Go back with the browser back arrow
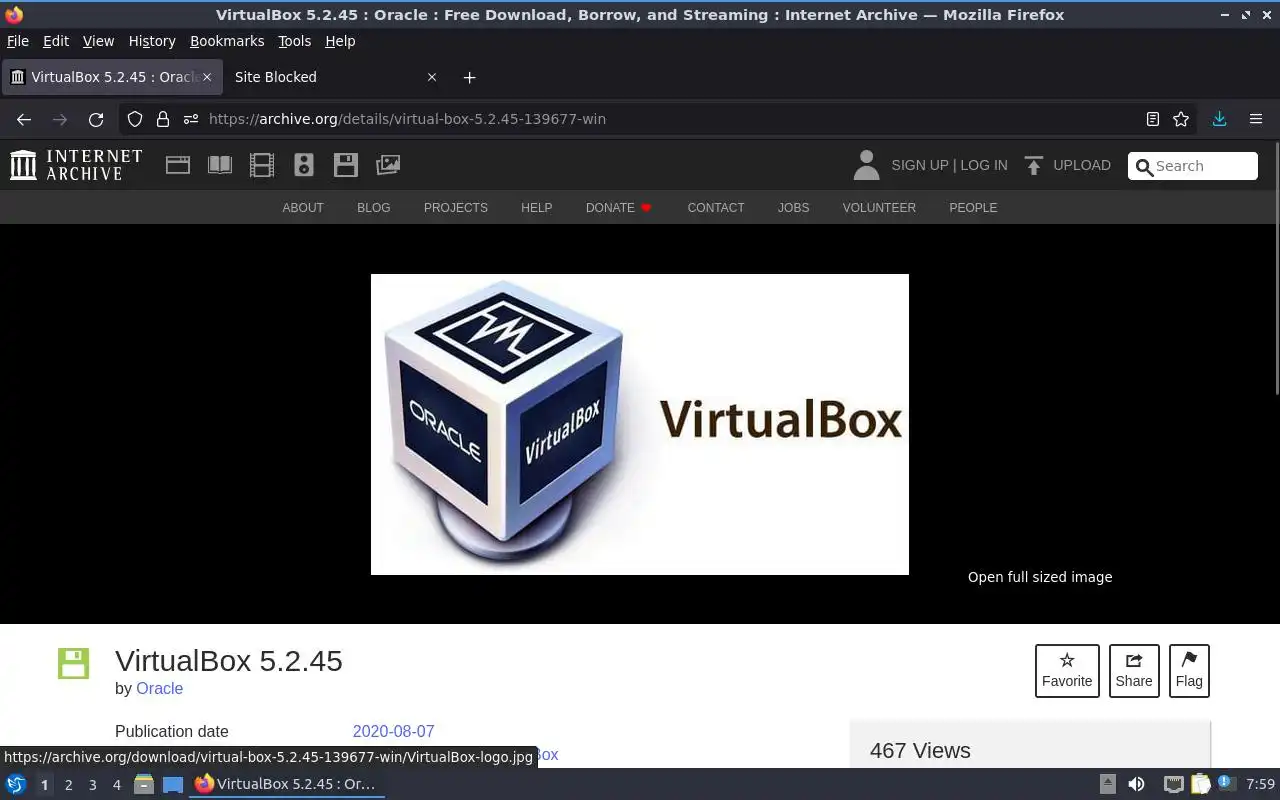 coord(24,119)
